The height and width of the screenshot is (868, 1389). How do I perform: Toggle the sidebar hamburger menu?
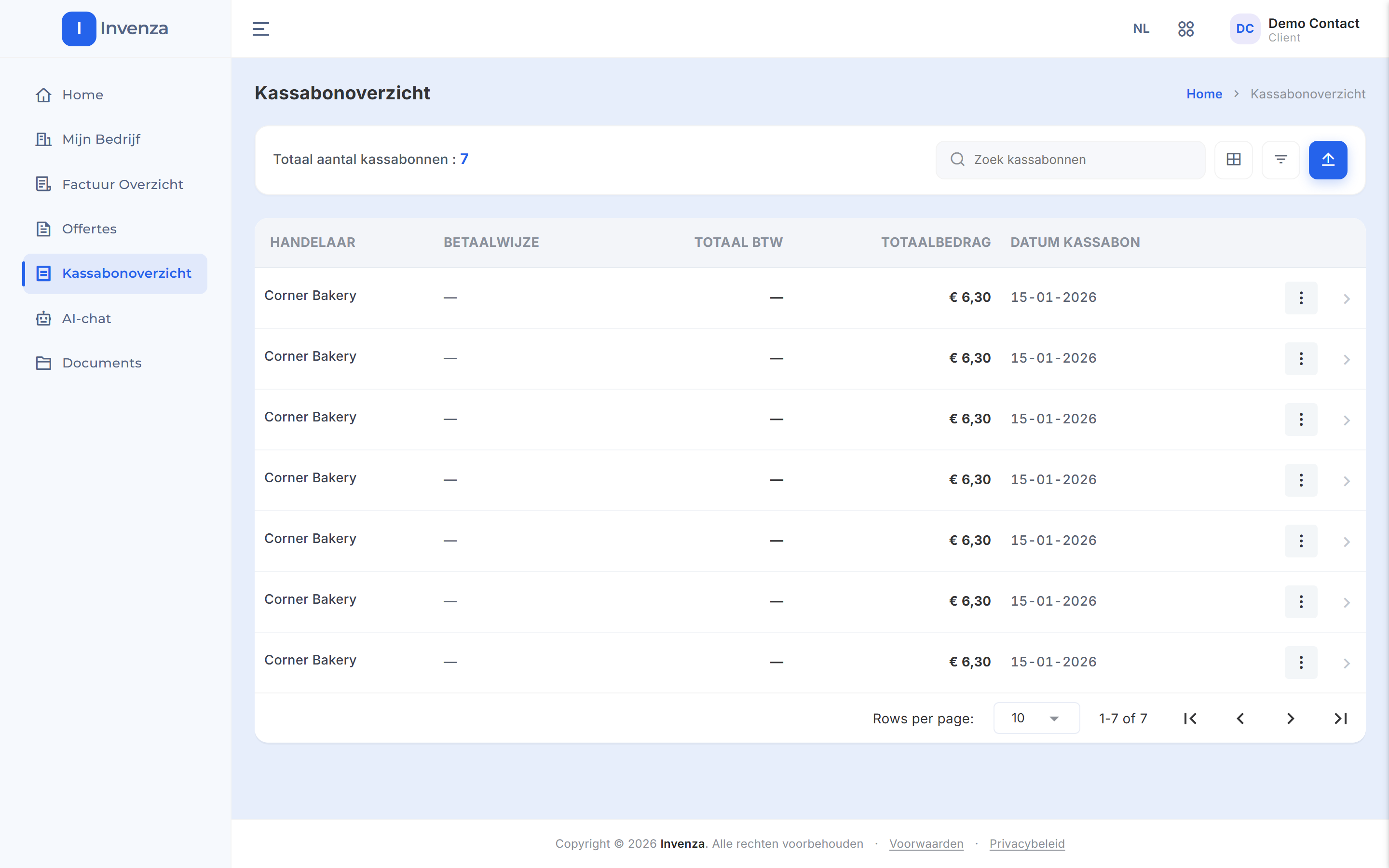coord(260,29)
